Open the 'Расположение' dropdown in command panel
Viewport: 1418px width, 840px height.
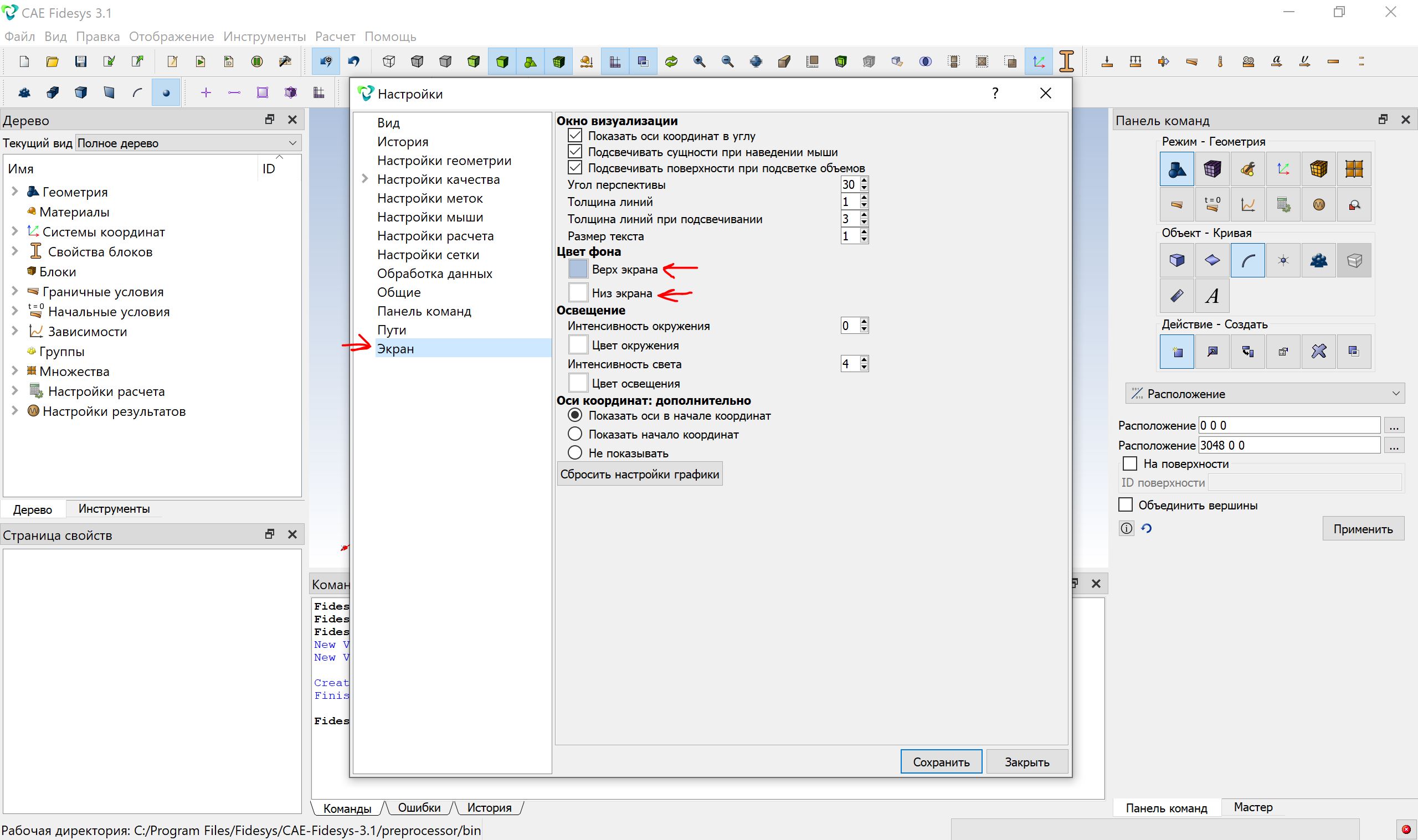tap(1265, 393)
